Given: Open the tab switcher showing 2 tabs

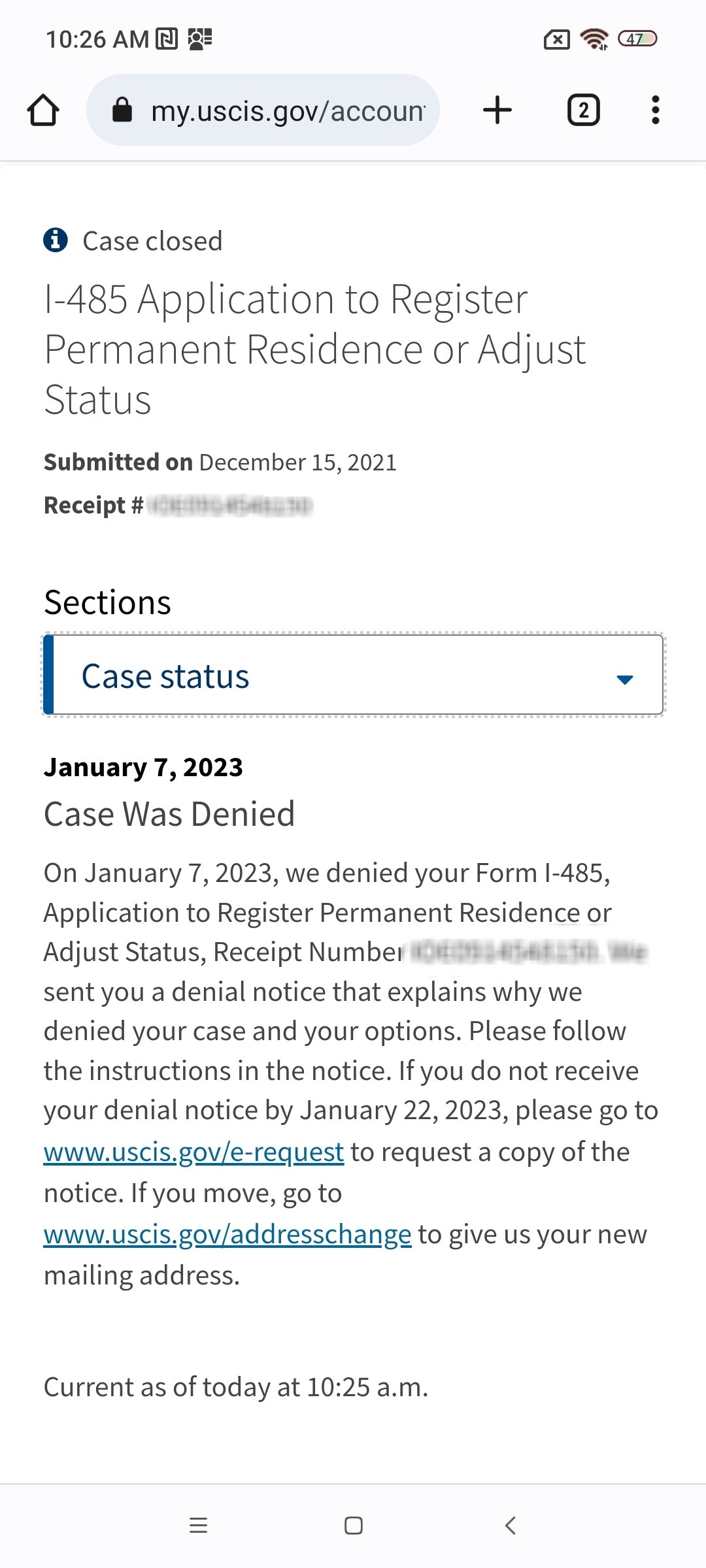Looking at the screenshot, I should point(583,110).
